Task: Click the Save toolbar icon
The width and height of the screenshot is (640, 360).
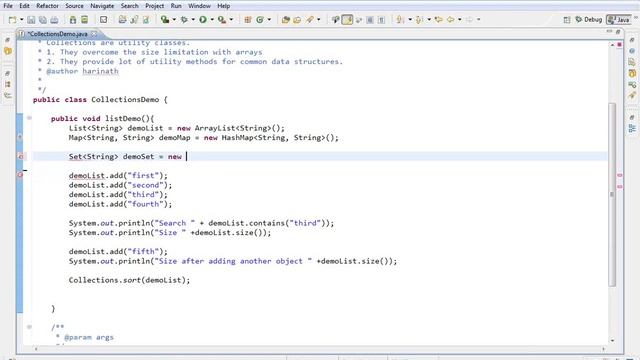Action: [31, 20]
